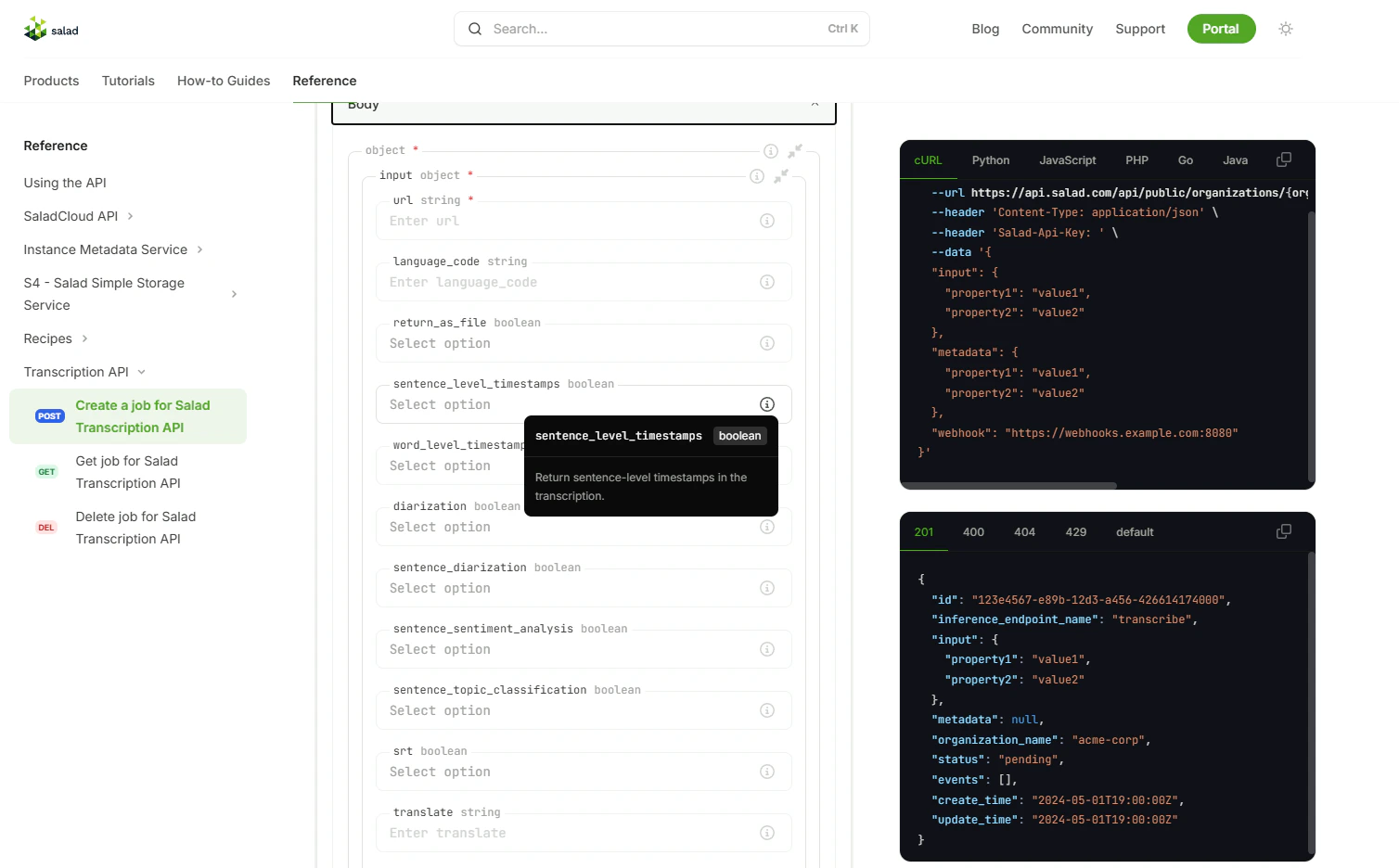Click the Salad logo
This screenshot has height=868, width=1399.
(51, 30)
